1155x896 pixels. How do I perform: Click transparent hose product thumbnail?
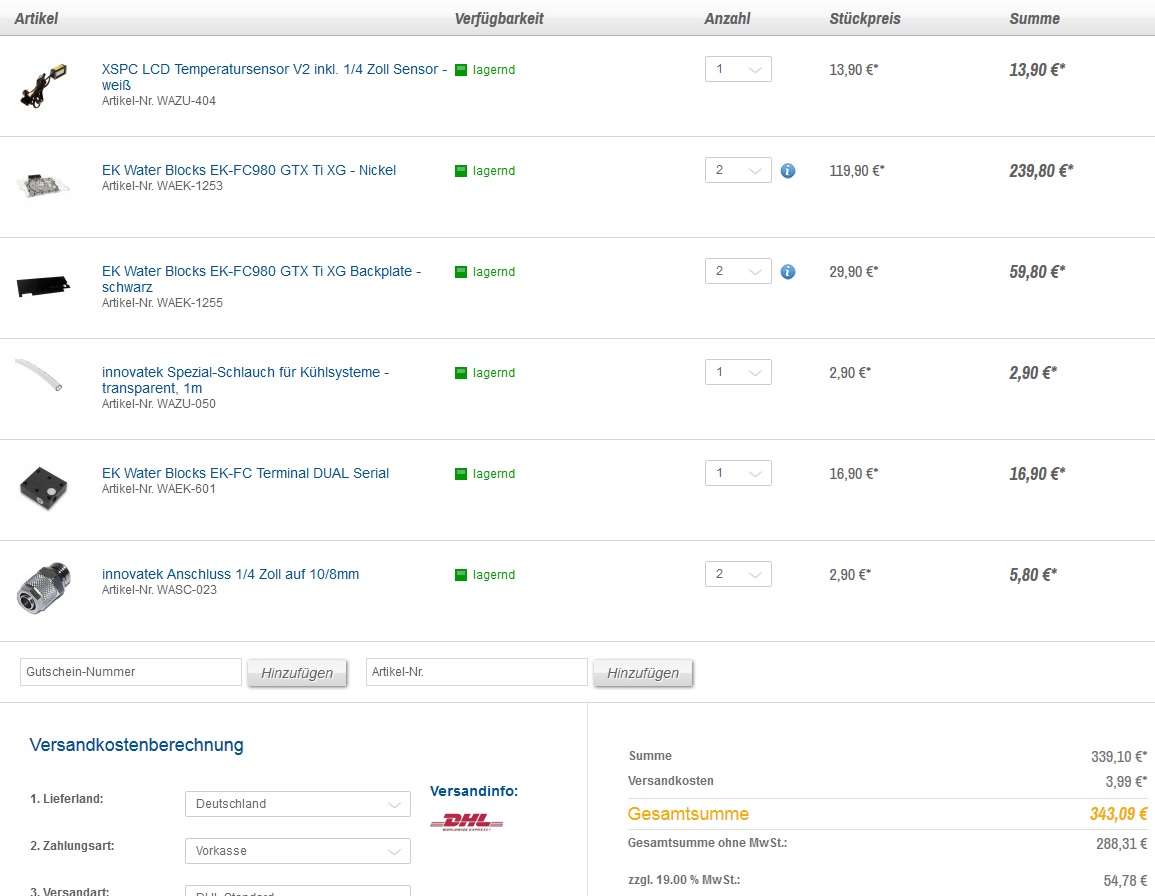39,374
